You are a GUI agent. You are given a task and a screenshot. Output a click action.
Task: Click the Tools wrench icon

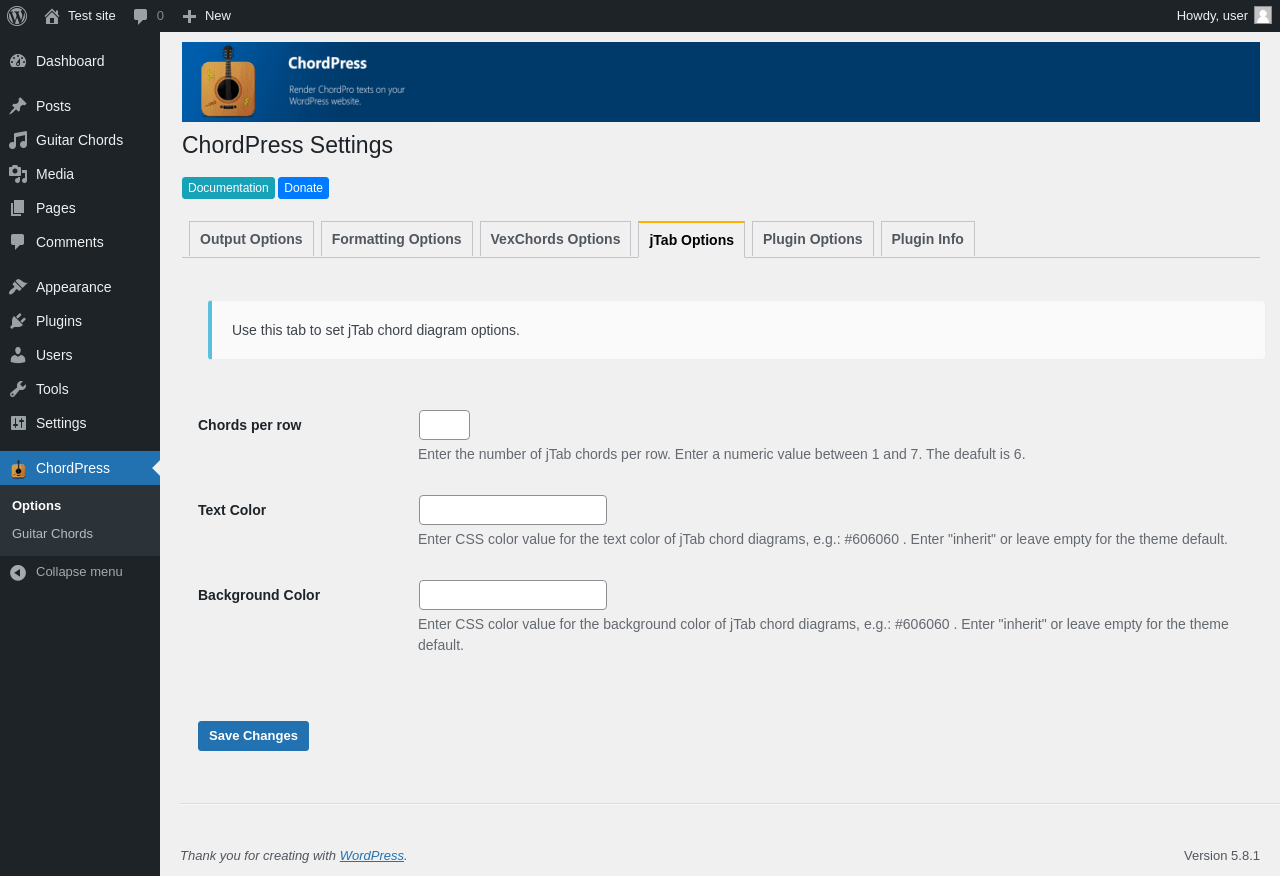[x=18, y=389]
